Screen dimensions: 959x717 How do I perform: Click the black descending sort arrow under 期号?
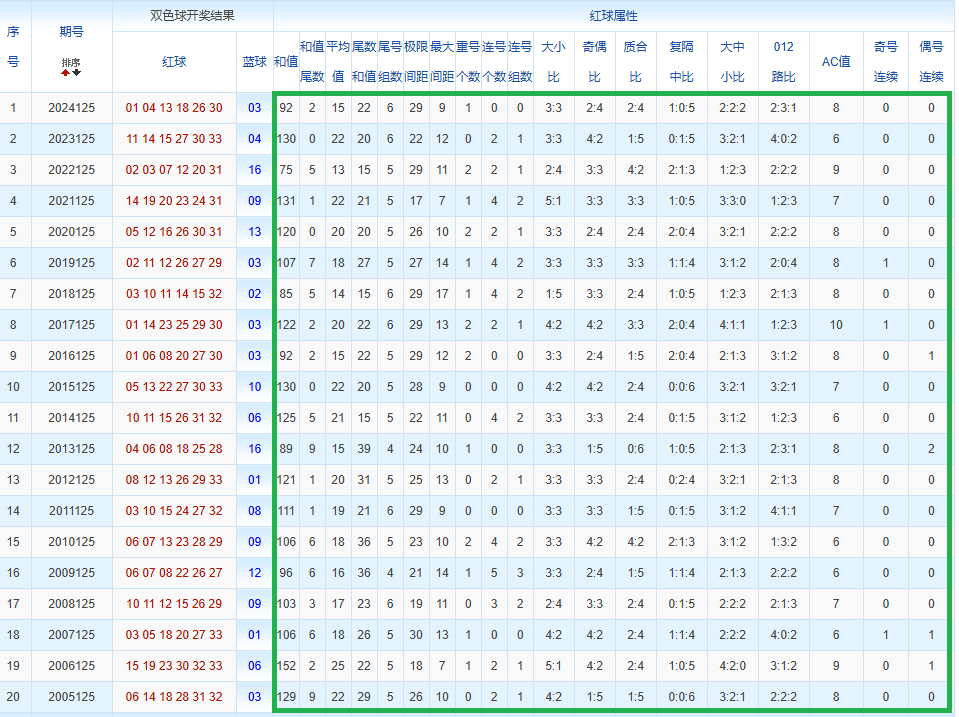(x=76, y=72)
